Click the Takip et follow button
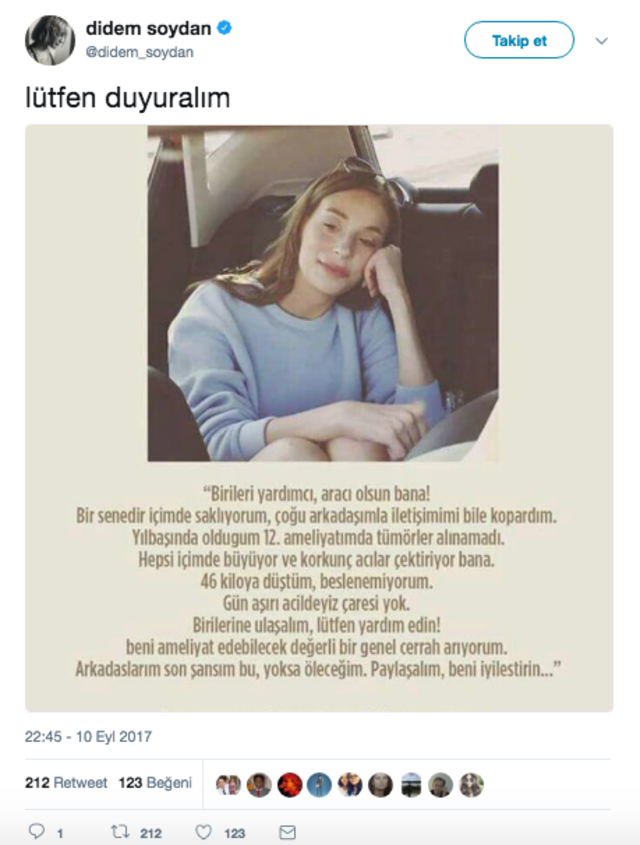Viewport: 640px width, 845px height. [x=519, y=40]
